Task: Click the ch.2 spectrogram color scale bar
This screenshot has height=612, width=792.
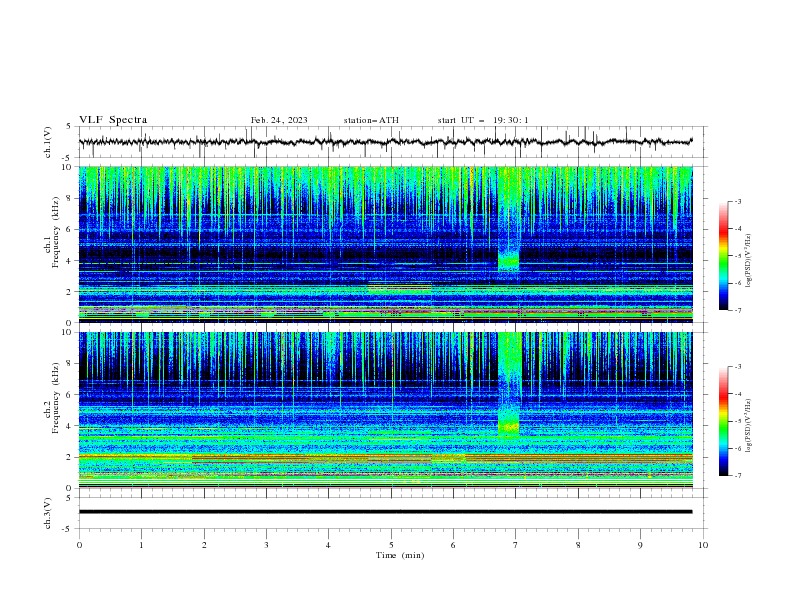Action: coord(723,421)
